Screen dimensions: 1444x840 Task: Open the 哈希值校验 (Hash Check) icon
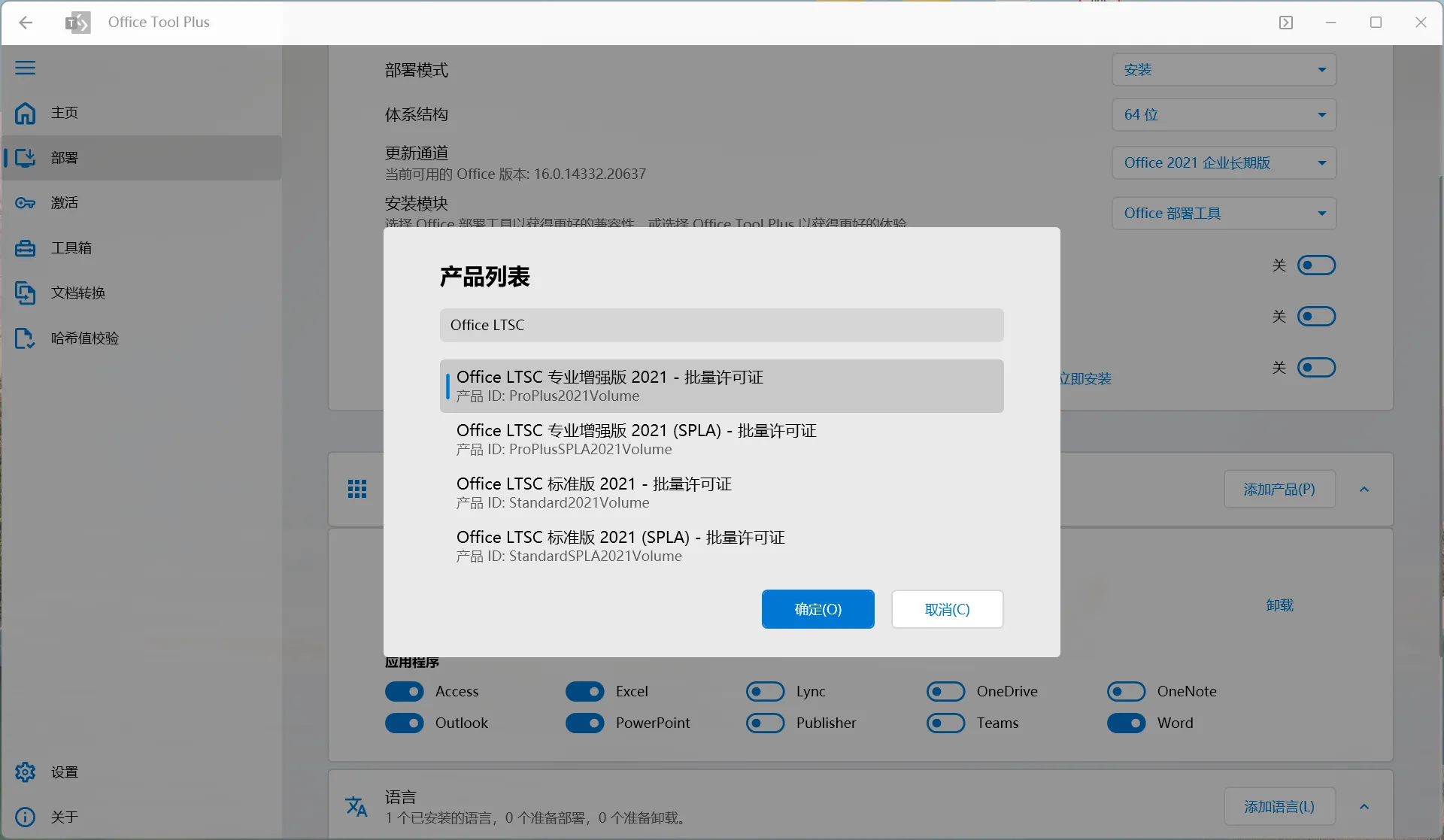coord(25,338)
